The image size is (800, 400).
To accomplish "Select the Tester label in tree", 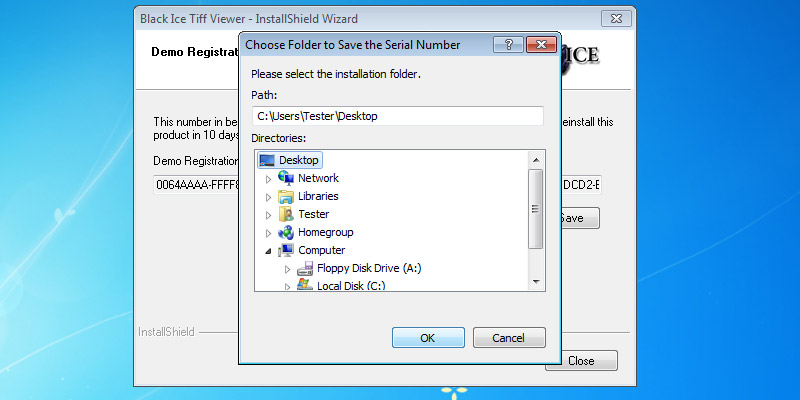I will point(314,214).
